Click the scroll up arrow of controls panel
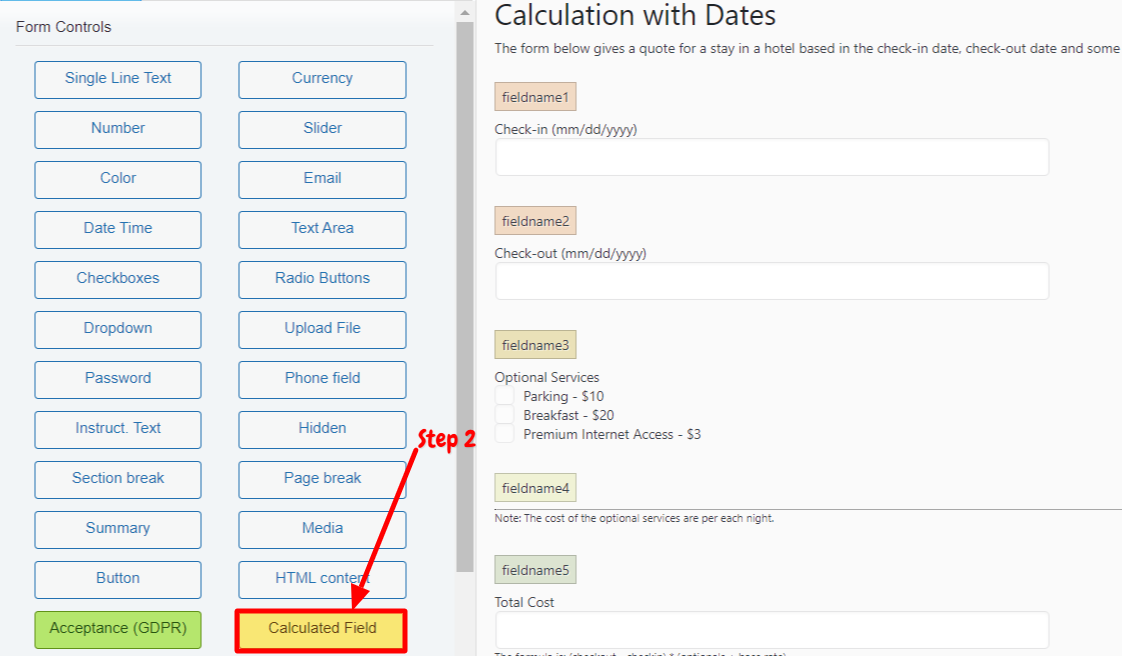 click(465, 12)
